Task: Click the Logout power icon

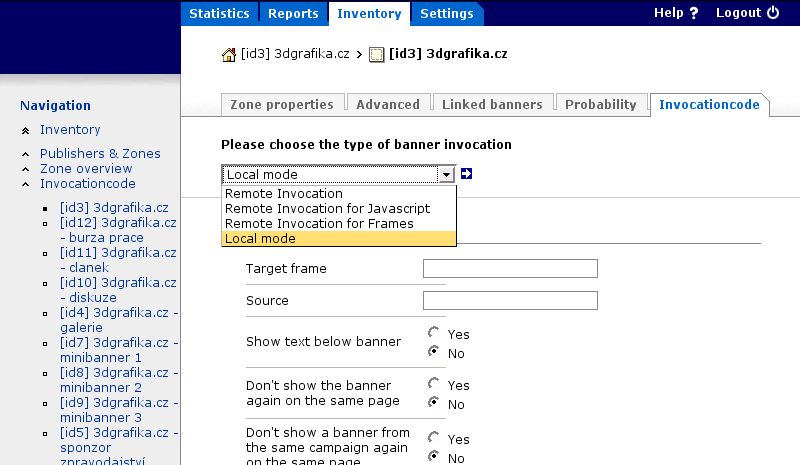Action: point(773,13)
